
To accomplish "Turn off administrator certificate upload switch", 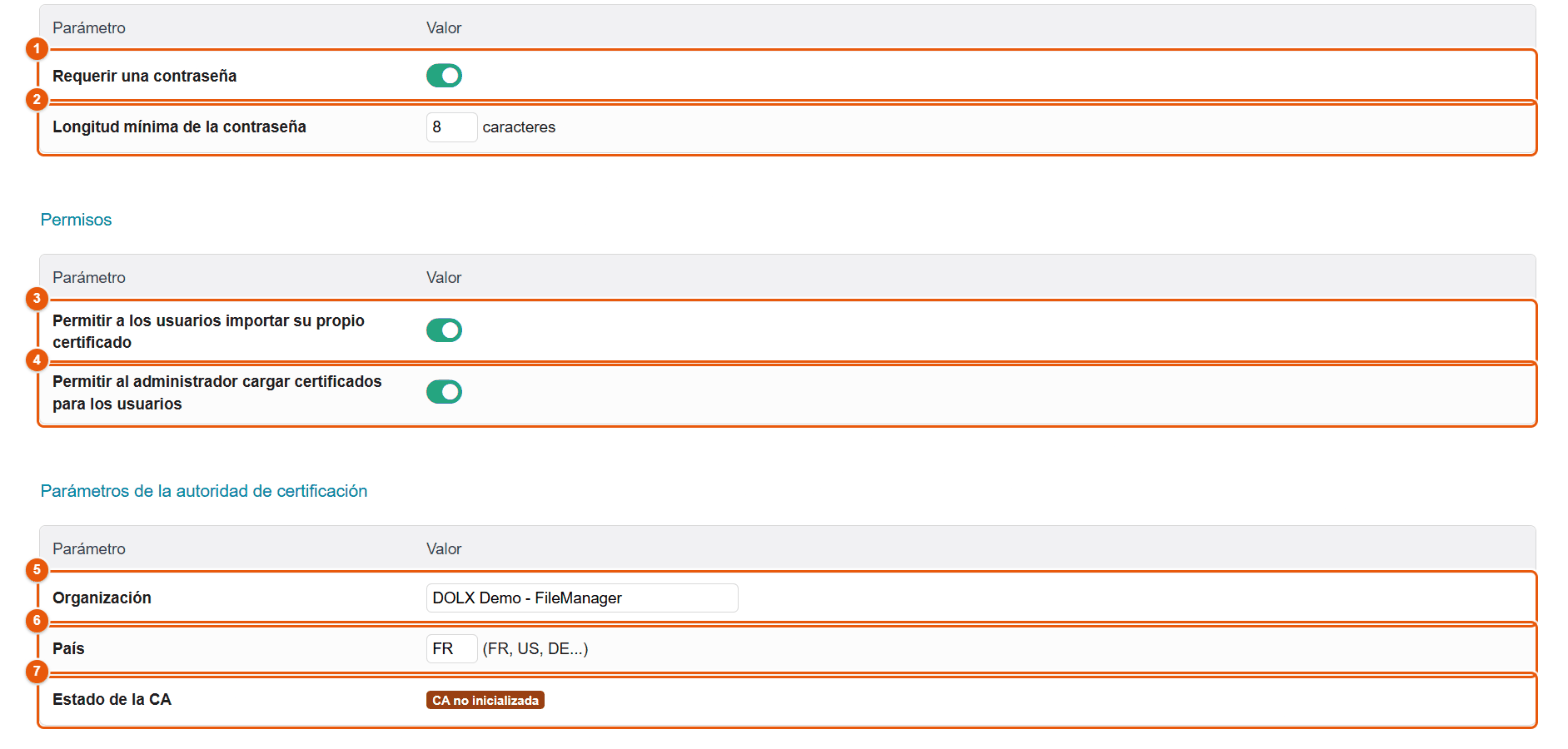I will 444,392.
